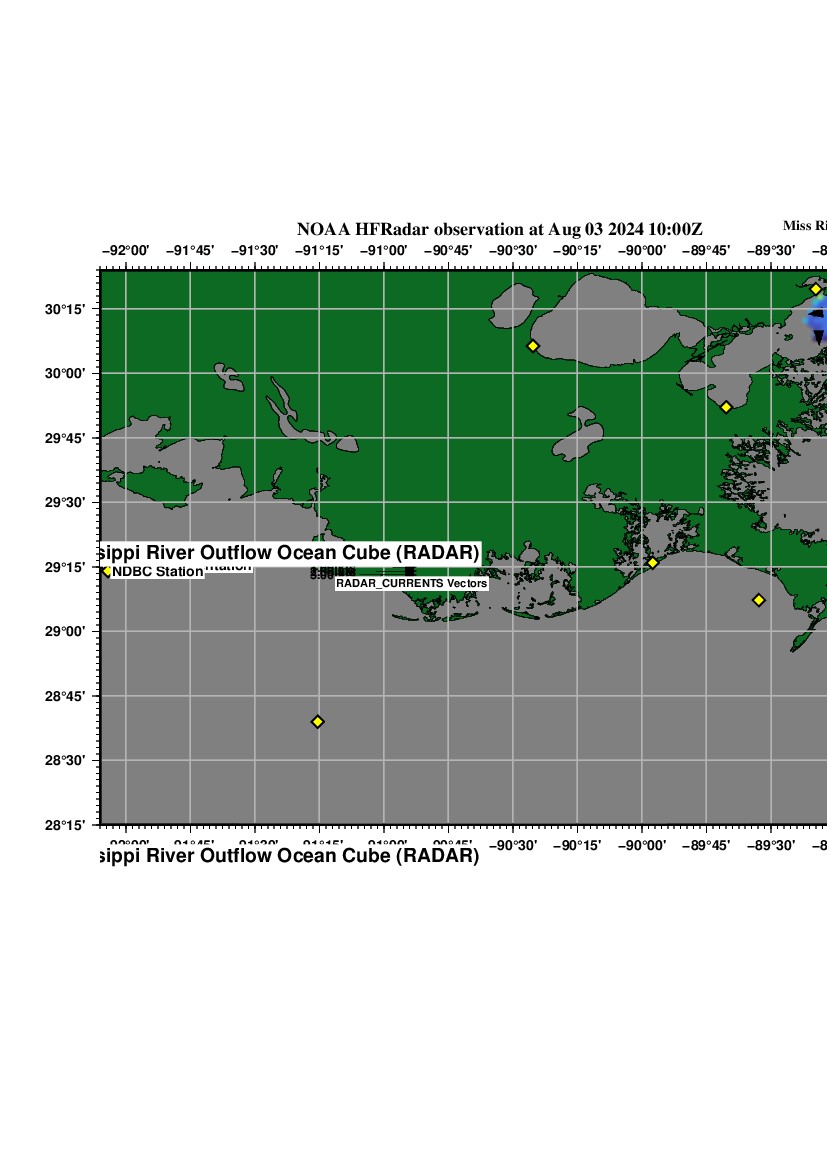The height and width of the screenshot is (1170, 827).
Task: Click the 28°30' latitude label on the left axis
Action: 69,761
